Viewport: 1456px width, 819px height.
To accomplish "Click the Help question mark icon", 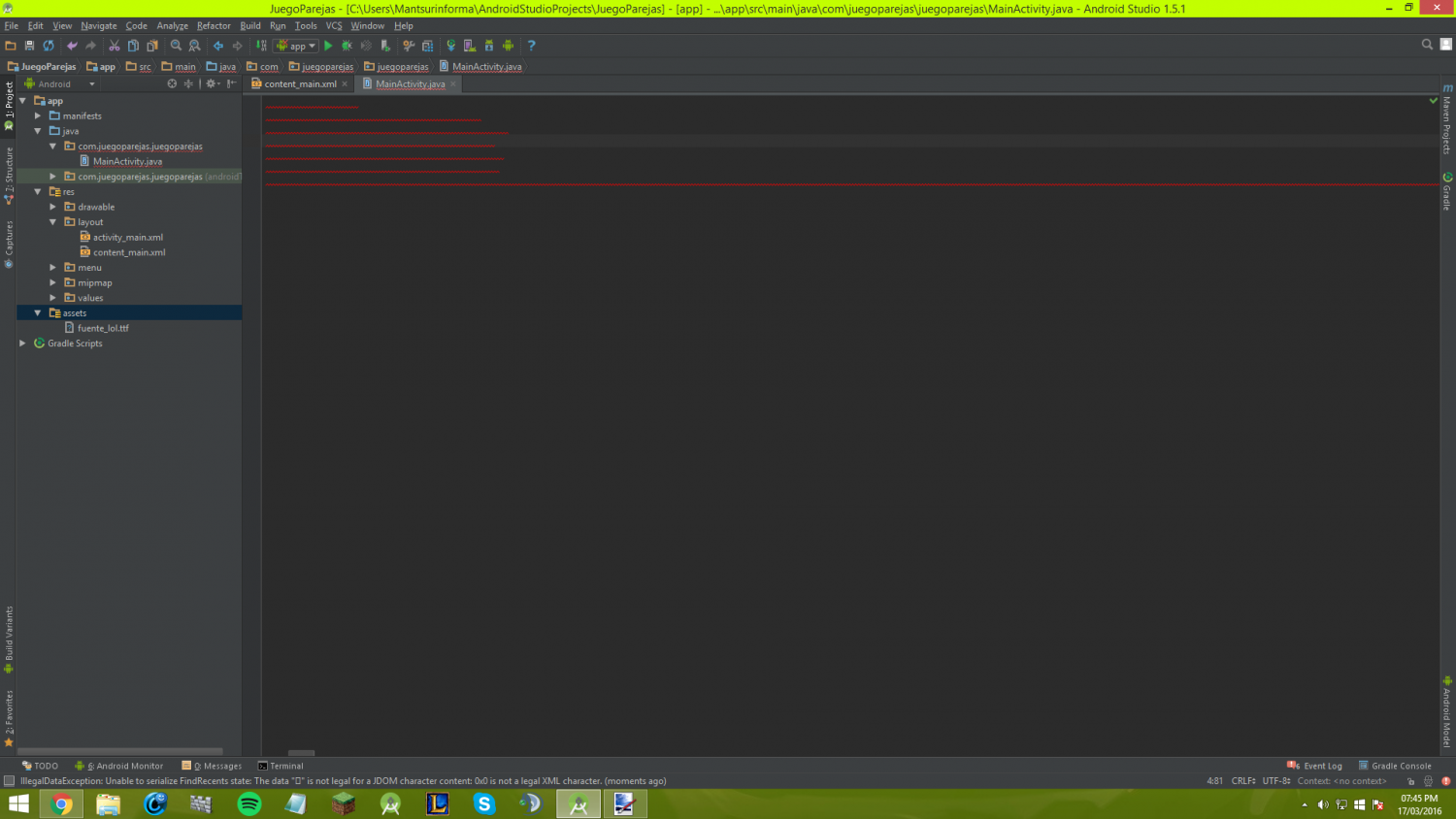I will (531, 46).
